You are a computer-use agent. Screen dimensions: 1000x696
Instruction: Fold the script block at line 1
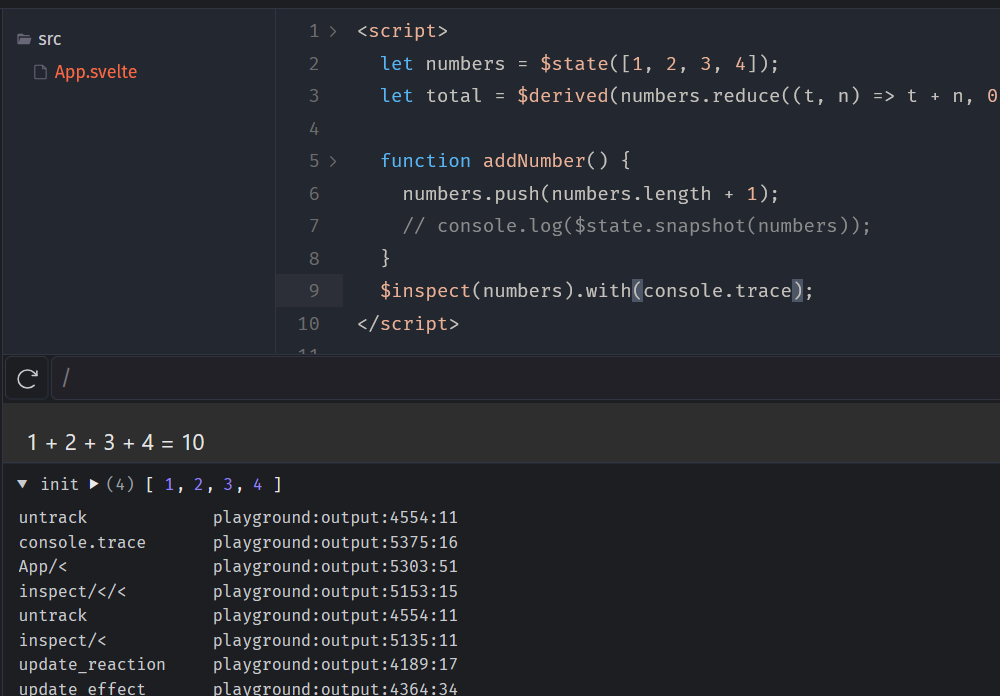(x=333, y=31)
